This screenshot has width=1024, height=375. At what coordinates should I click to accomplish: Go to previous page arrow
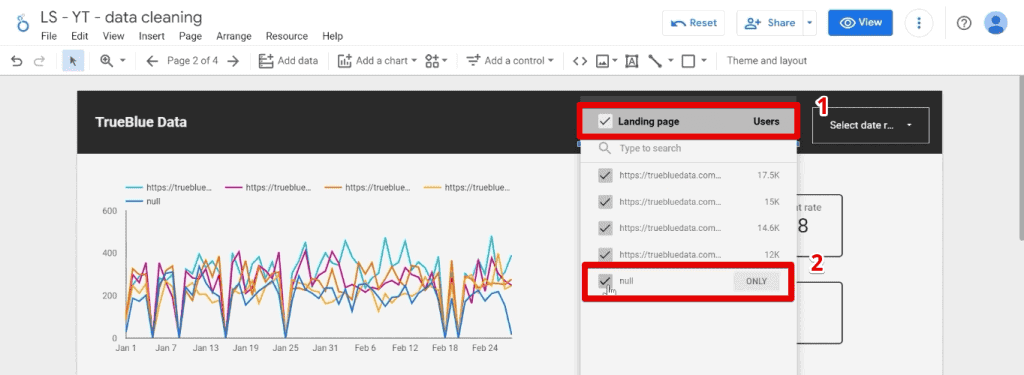(x=152, y=61)
